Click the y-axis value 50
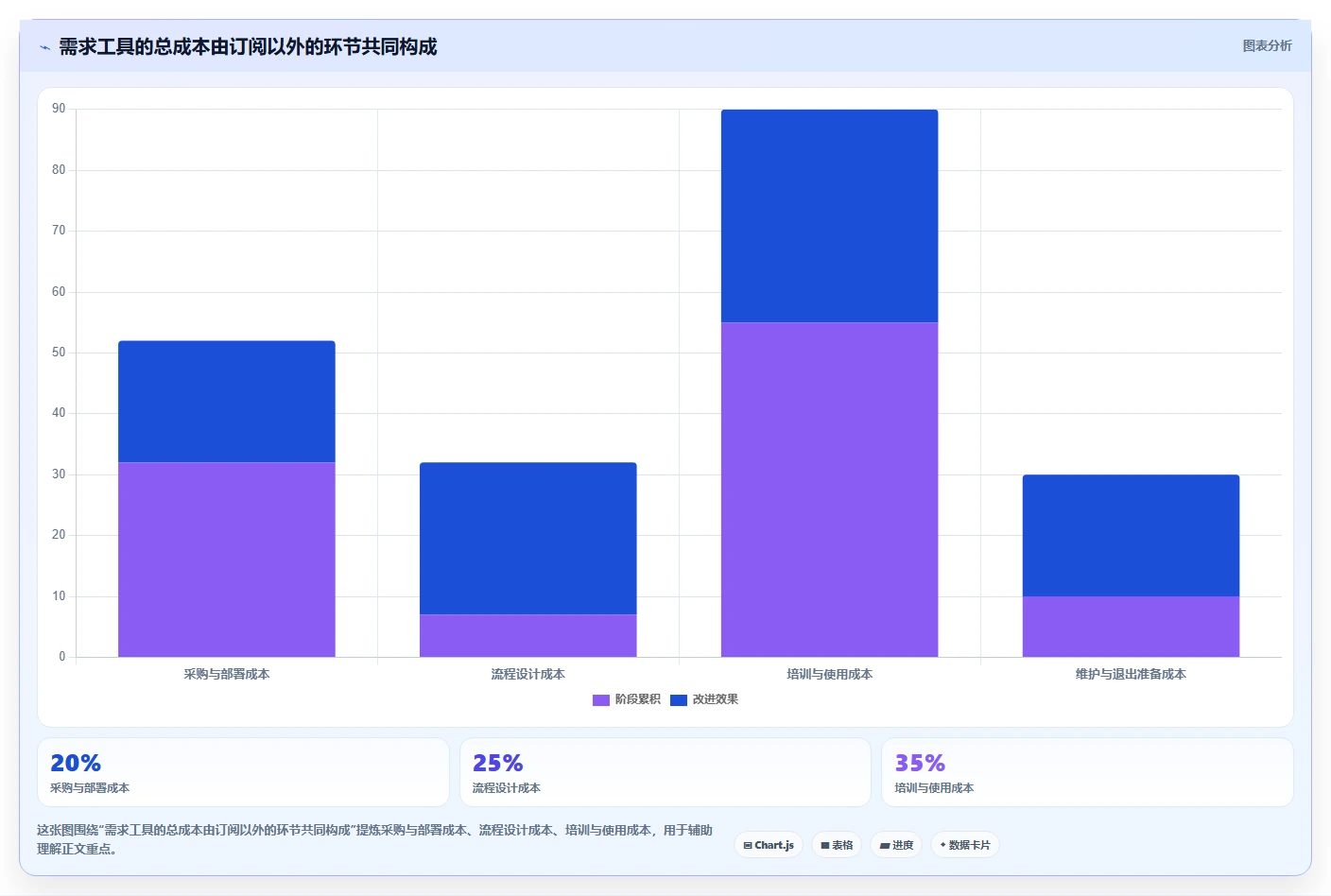Screen dimensions: 1331x896 click(59, 353)
